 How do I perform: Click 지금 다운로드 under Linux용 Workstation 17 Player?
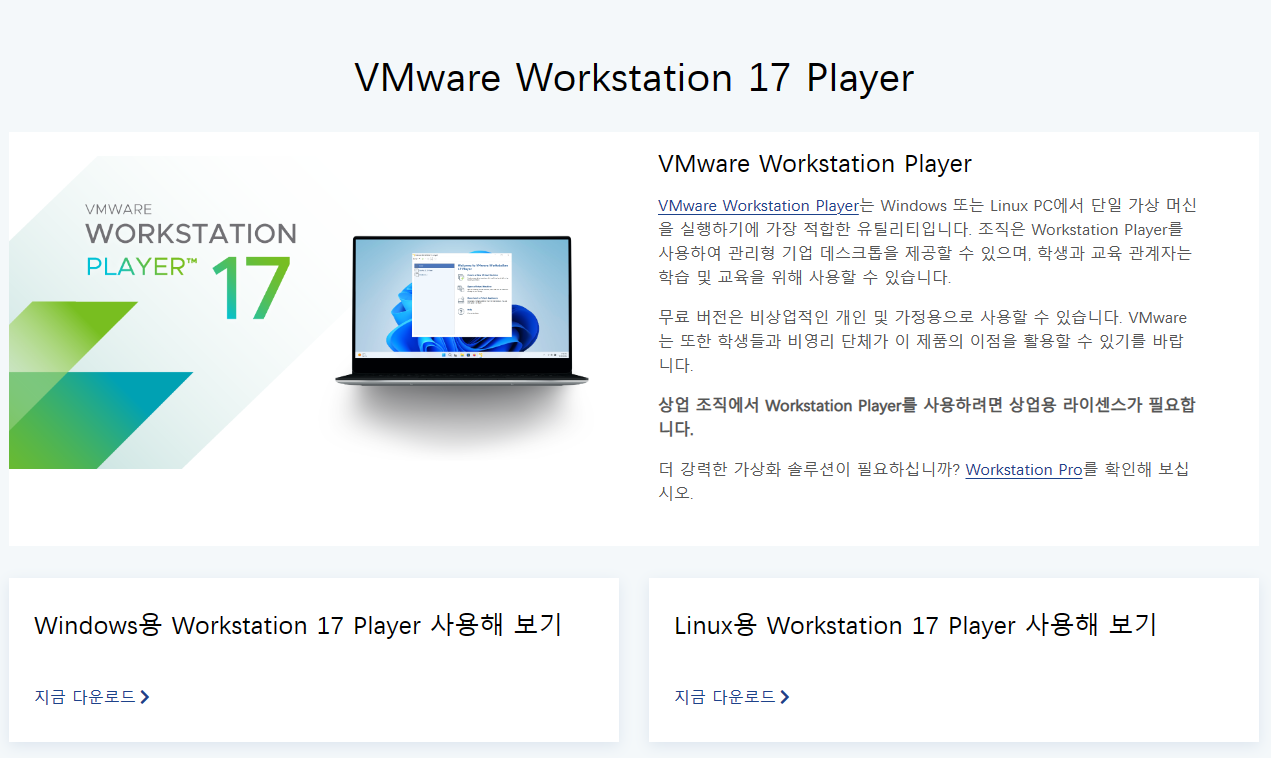point(725,697)
